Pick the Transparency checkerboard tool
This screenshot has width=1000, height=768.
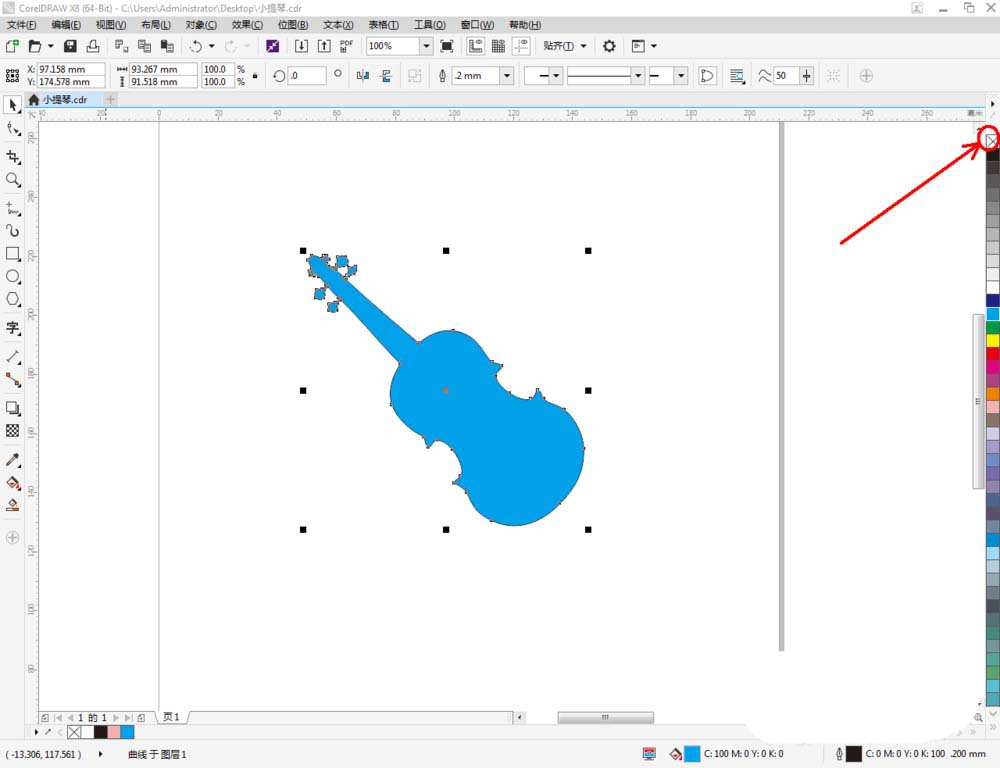(x=12, y=431)
